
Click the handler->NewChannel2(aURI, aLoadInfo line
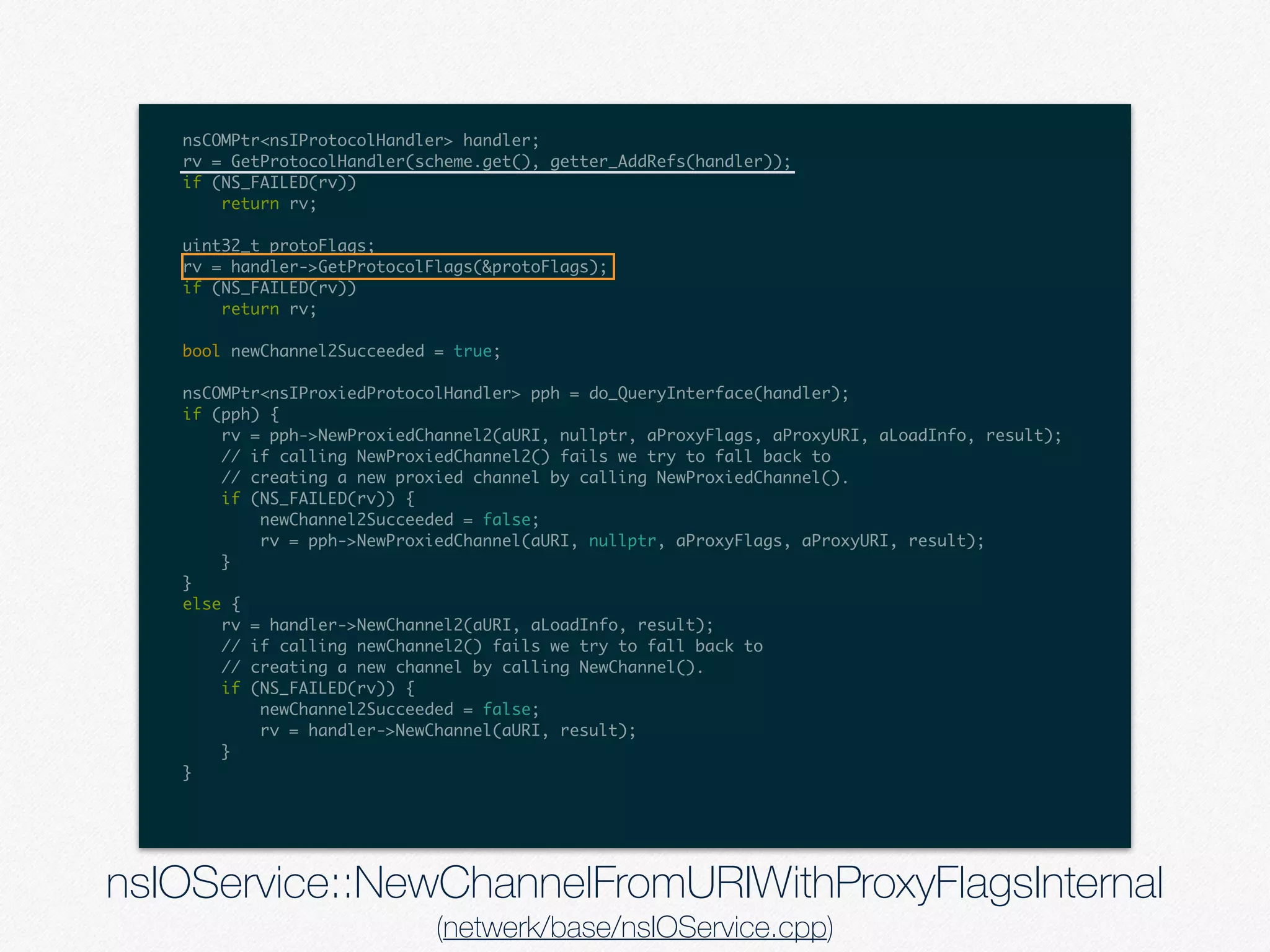click(x=468, y=625)
